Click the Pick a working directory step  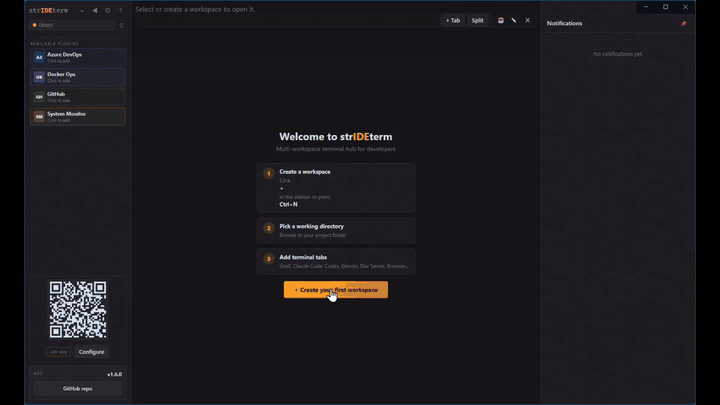tap(336, 230)
